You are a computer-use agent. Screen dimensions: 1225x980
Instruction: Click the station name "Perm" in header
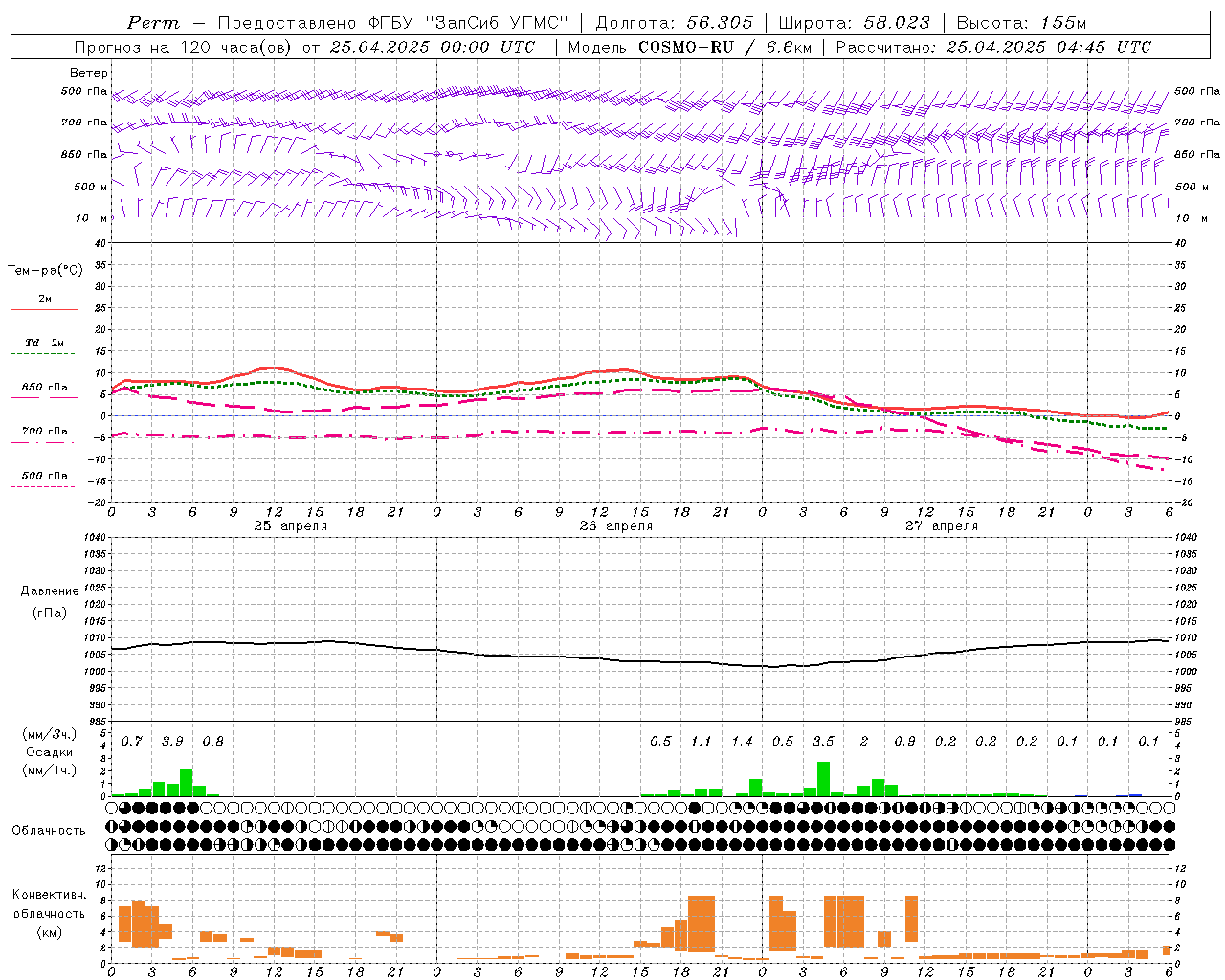(153, 23)
